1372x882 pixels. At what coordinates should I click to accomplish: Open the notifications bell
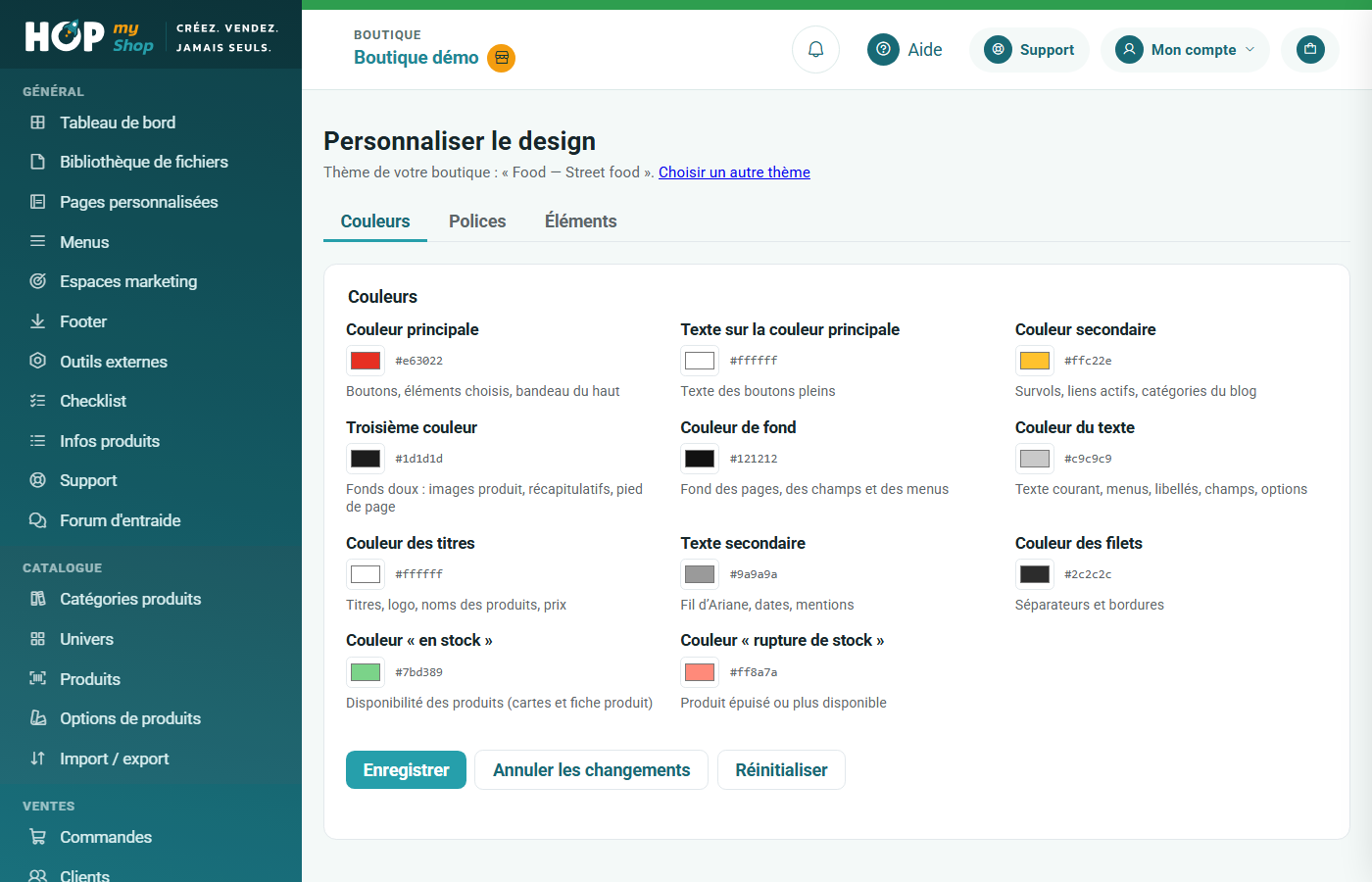tap(815, 49)
